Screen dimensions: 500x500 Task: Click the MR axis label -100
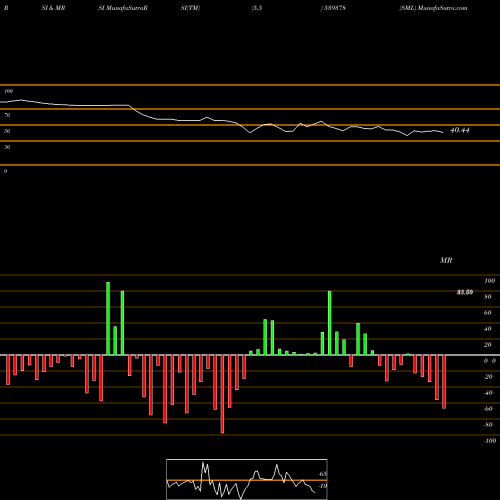490,441
